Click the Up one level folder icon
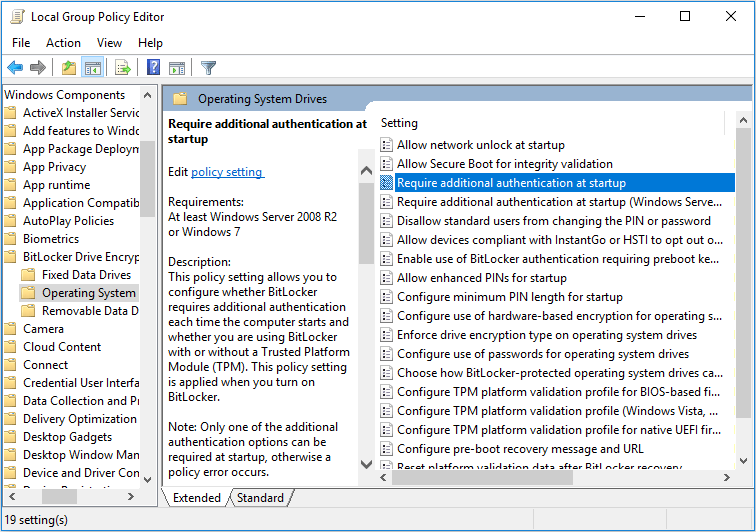 point(69,68)
